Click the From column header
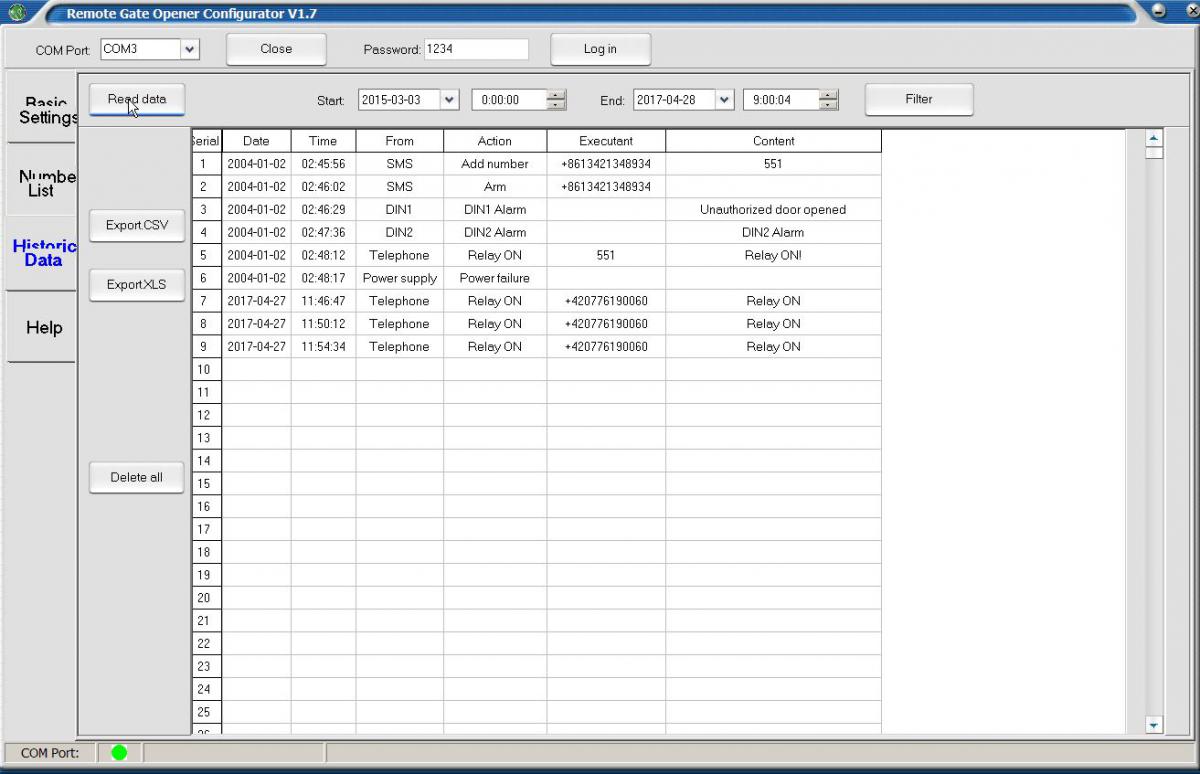 click(399, 141)
